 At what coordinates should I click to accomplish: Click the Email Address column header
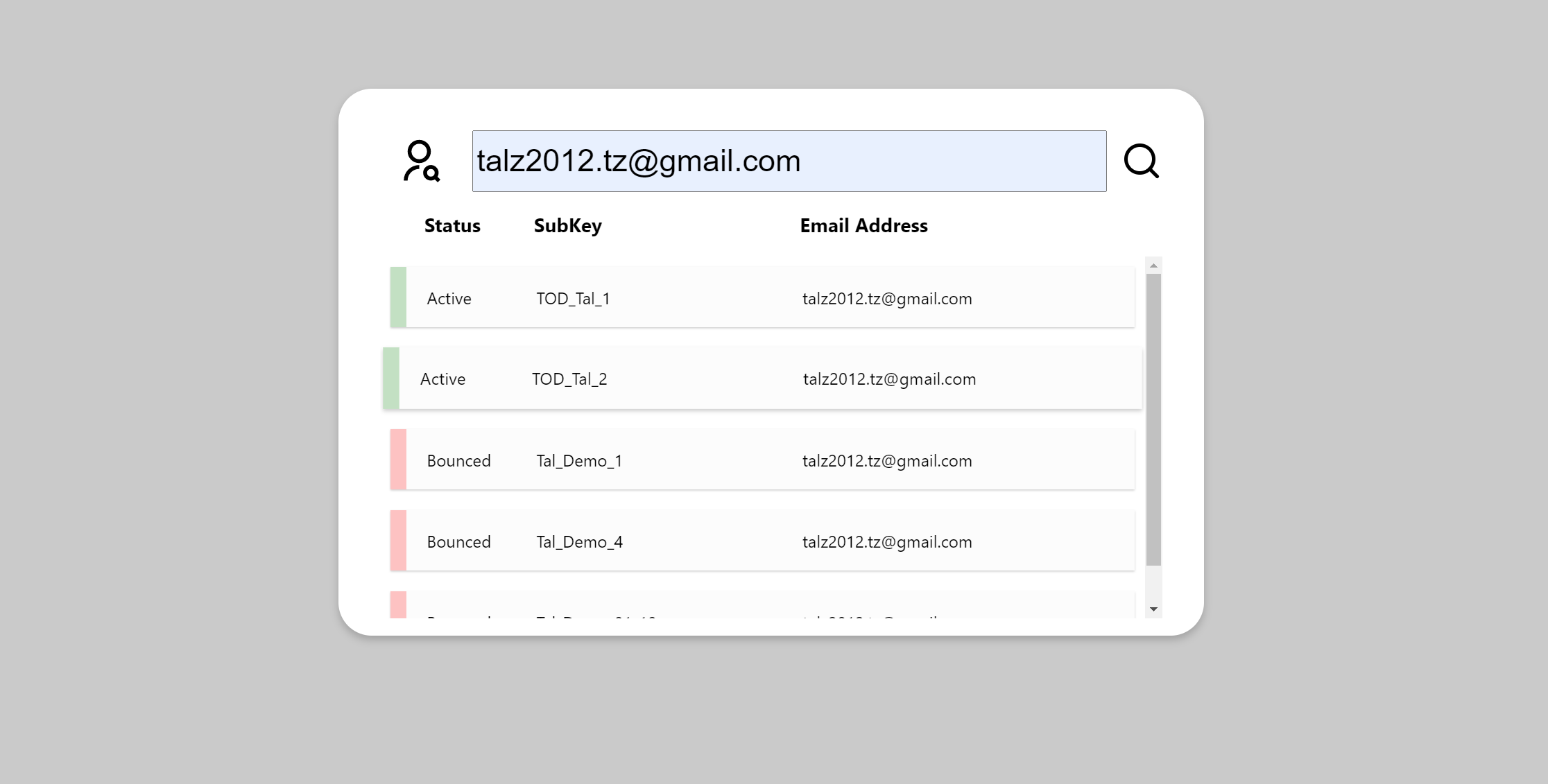point(864,226)
